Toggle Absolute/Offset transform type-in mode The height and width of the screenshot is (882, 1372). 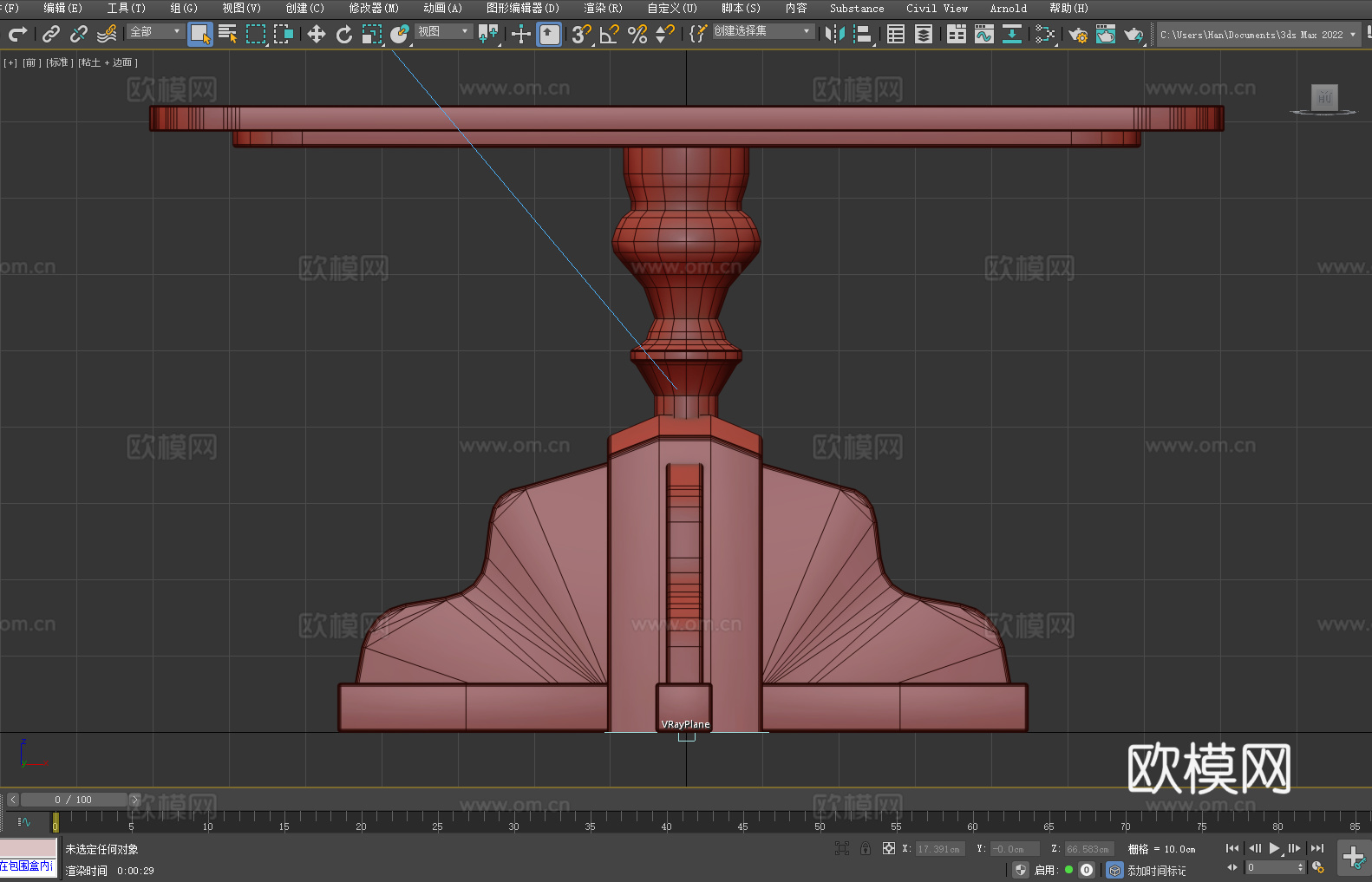888,848
